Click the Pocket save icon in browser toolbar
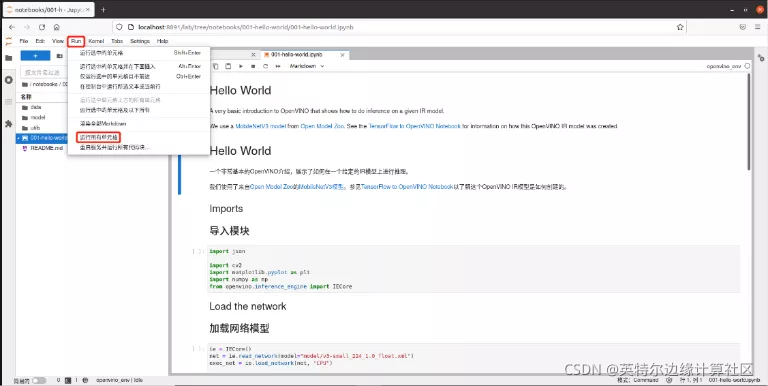Image resolution: width=768 pixels, height=386 pixels. 743,27
